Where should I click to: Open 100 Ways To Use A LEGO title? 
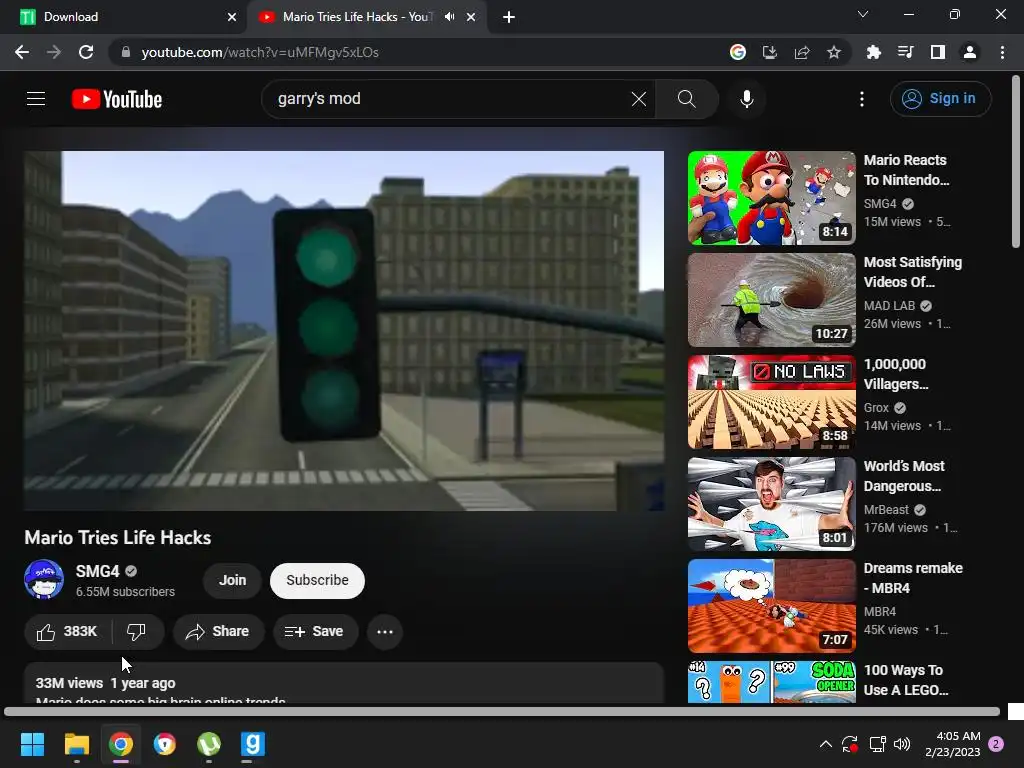(906, 680)
